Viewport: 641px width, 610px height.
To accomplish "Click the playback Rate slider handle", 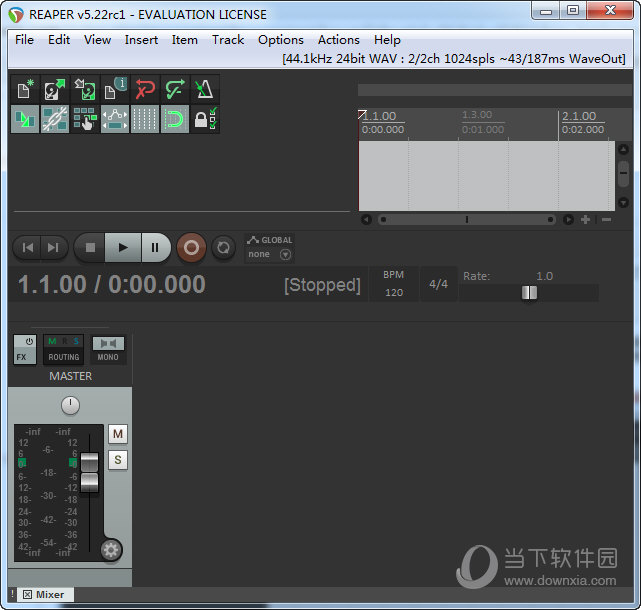I will tap(529, 293).
